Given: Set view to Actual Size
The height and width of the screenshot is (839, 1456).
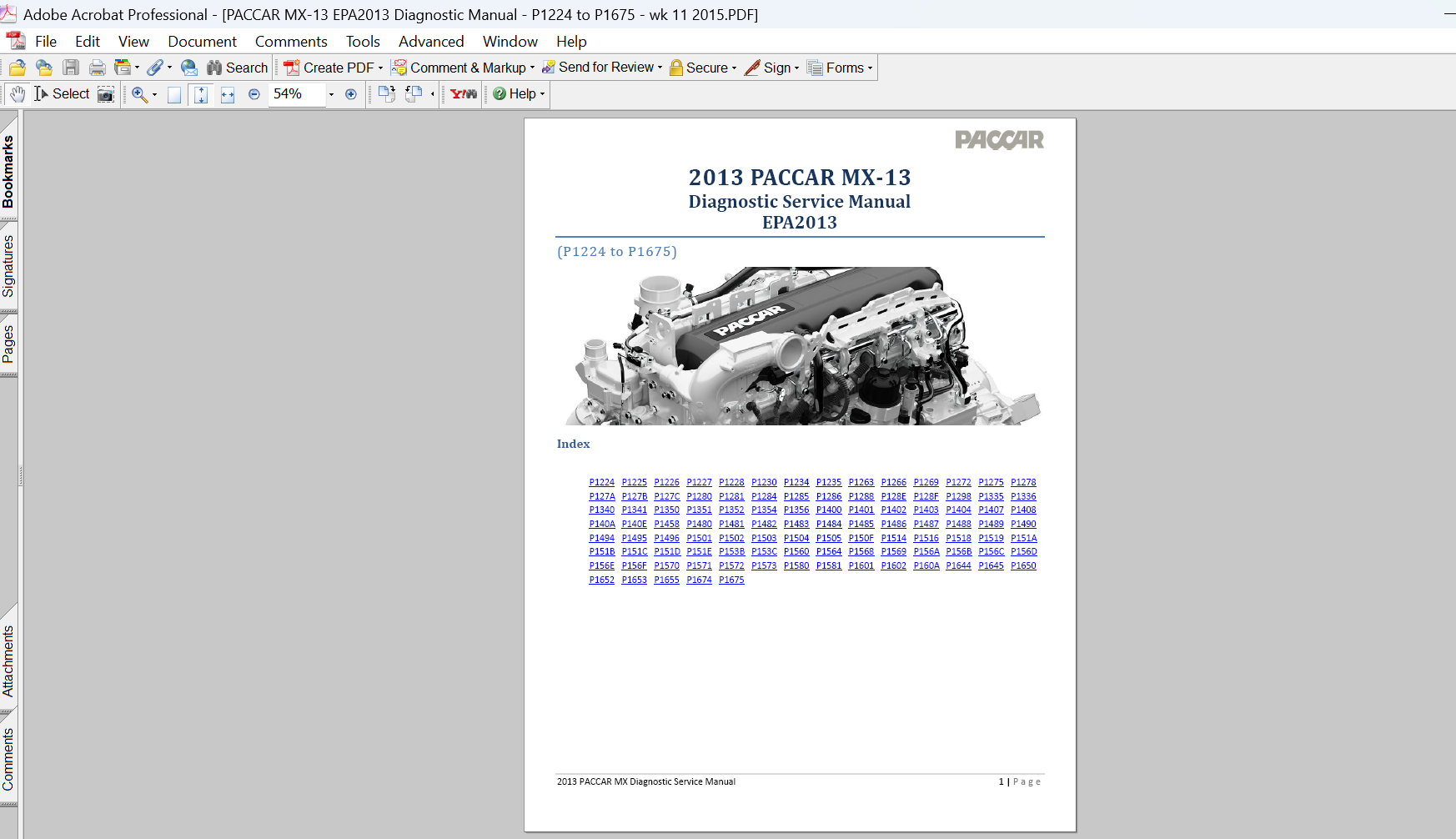Looking at the screenshot, I should pyautogui.click(x=174, y=94).
